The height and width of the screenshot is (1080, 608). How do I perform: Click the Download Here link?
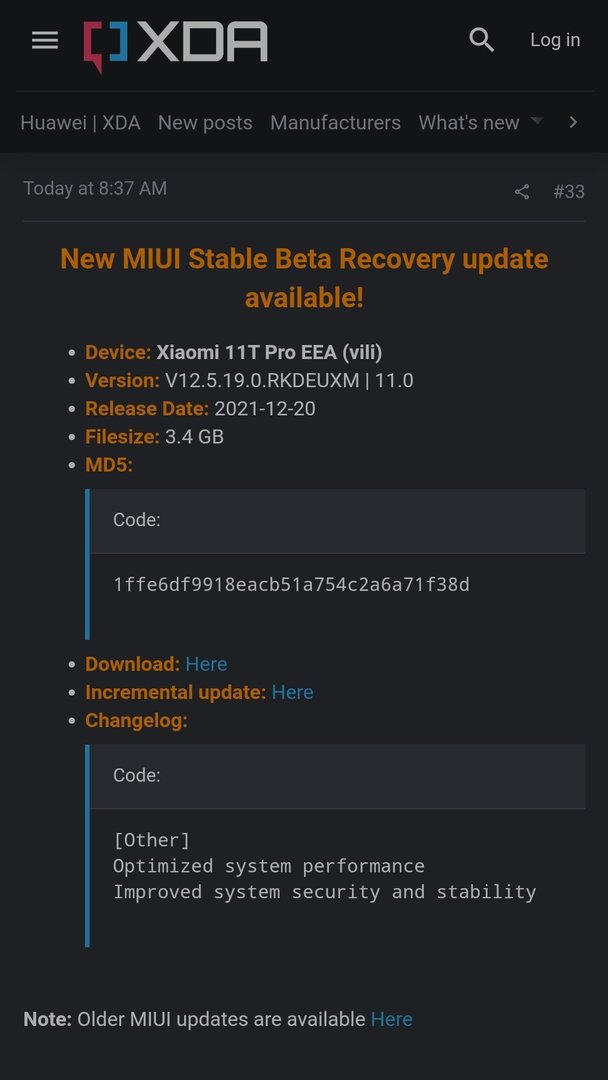pyautogui.click(x=207, y=664)
